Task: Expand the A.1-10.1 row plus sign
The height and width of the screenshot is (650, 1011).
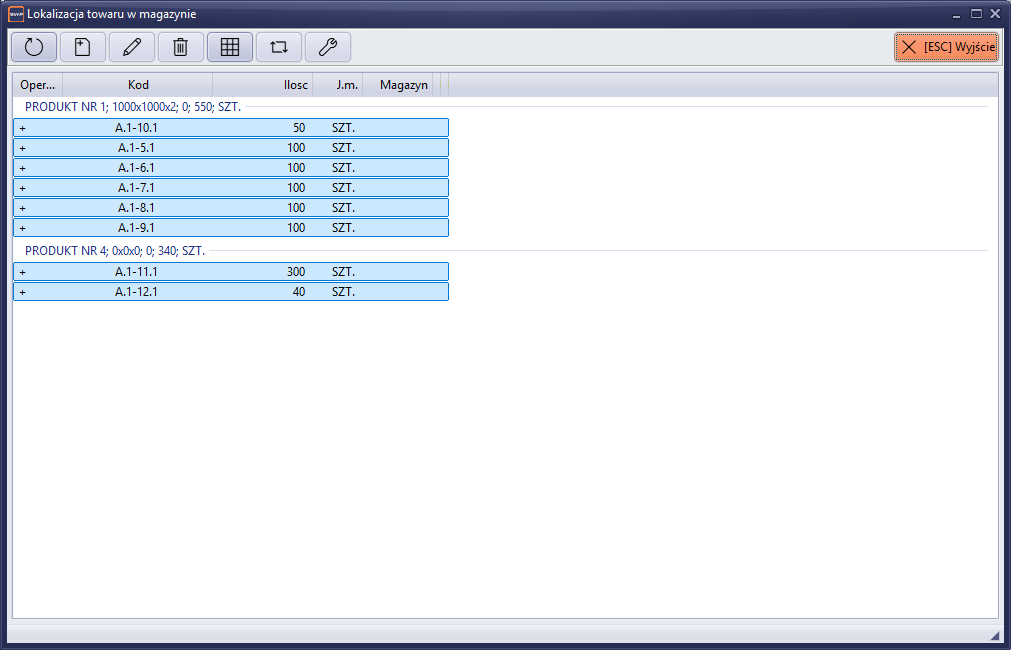Action: [x=22, y=128]
